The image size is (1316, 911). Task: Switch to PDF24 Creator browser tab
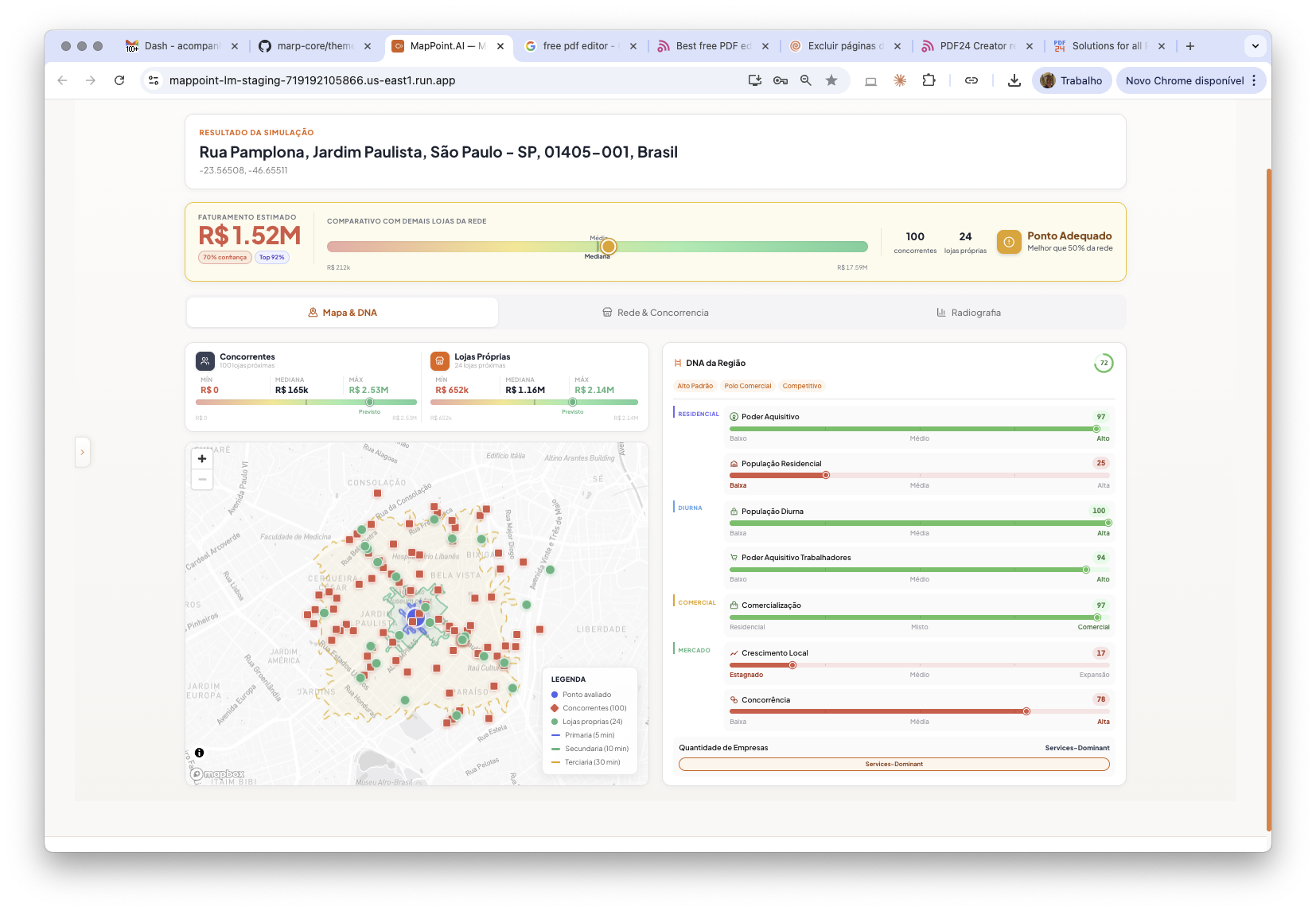click(x=977, y=46)
